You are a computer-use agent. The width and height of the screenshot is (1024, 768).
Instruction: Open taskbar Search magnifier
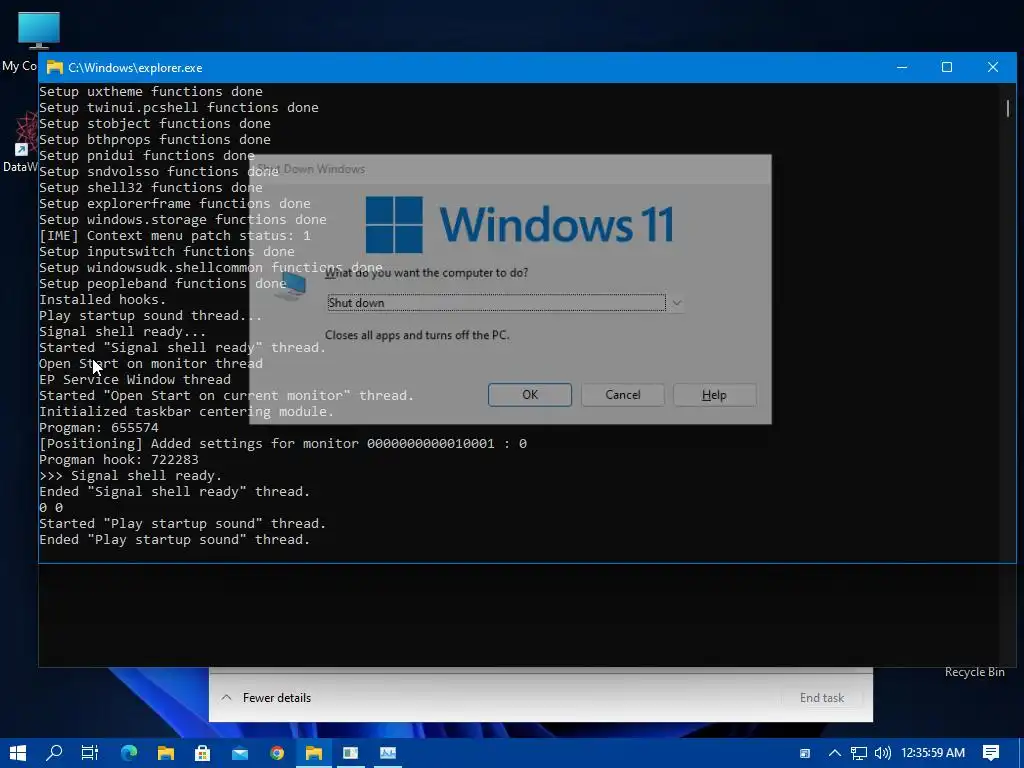click(x=54, y=752)
